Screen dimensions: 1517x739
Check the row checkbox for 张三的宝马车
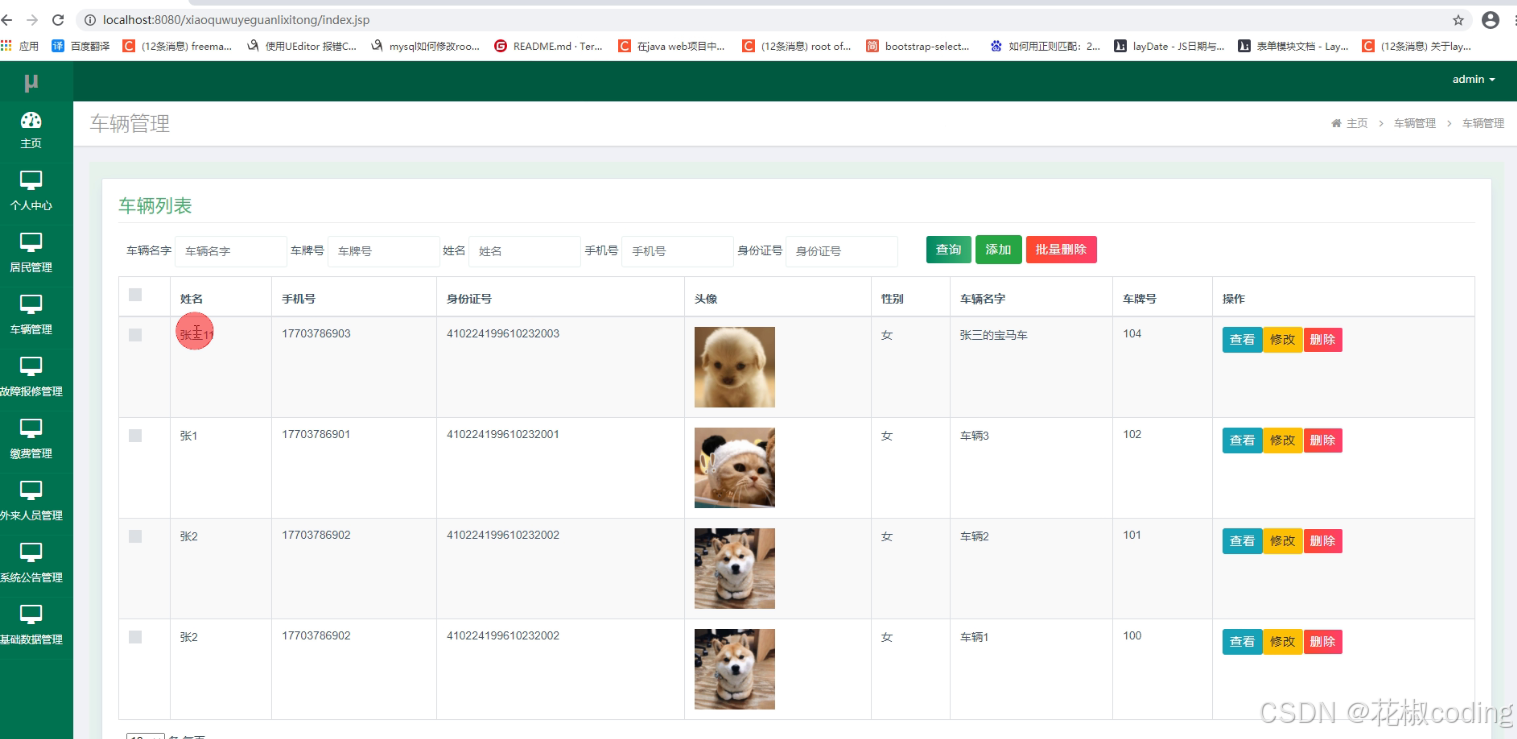[135, 334]
